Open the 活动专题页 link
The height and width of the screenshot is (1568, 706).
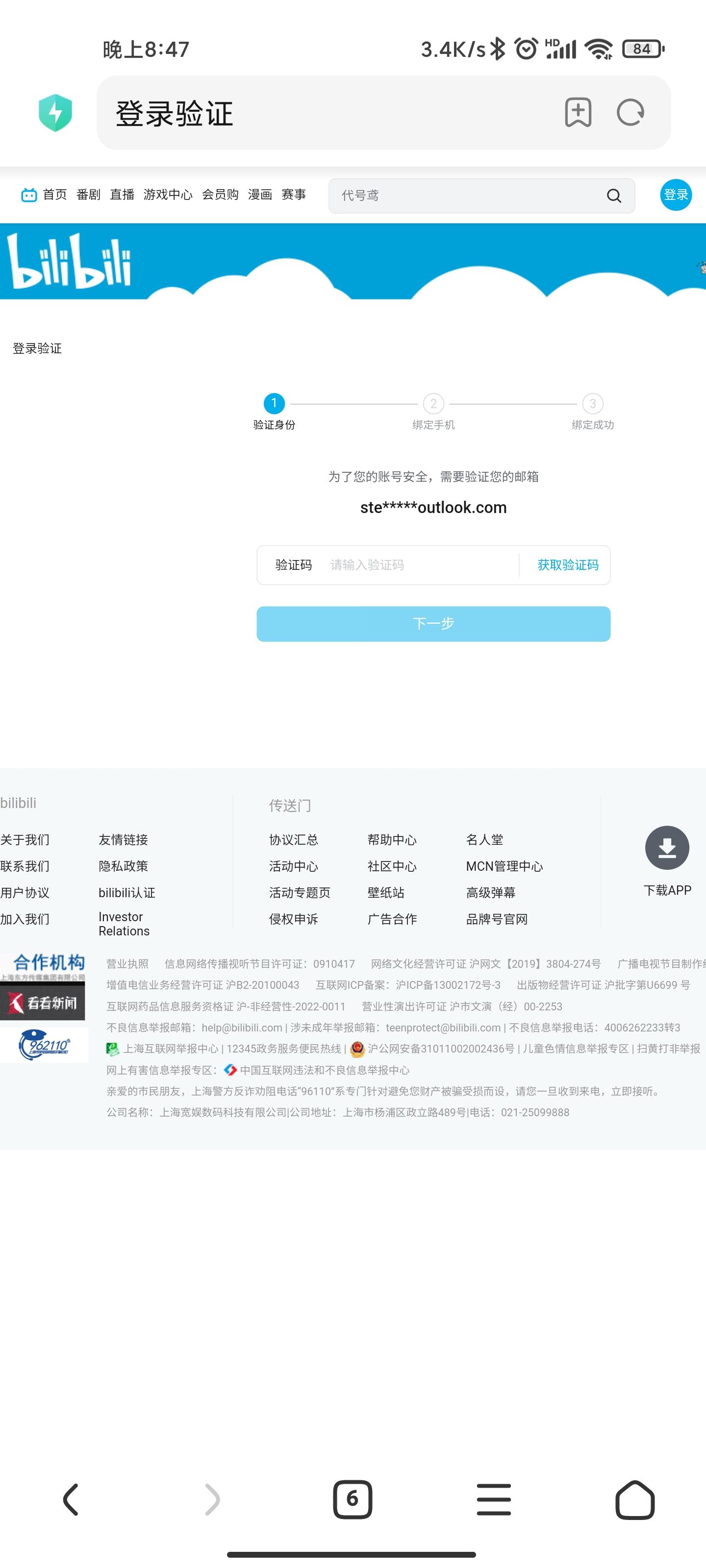(300, 893)
